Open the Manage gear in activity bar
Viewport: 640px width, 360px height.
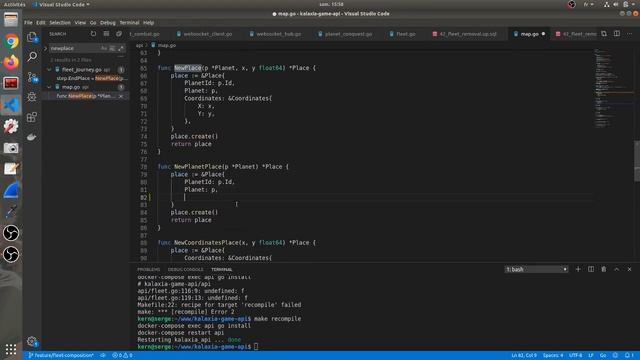coord(32,341)
